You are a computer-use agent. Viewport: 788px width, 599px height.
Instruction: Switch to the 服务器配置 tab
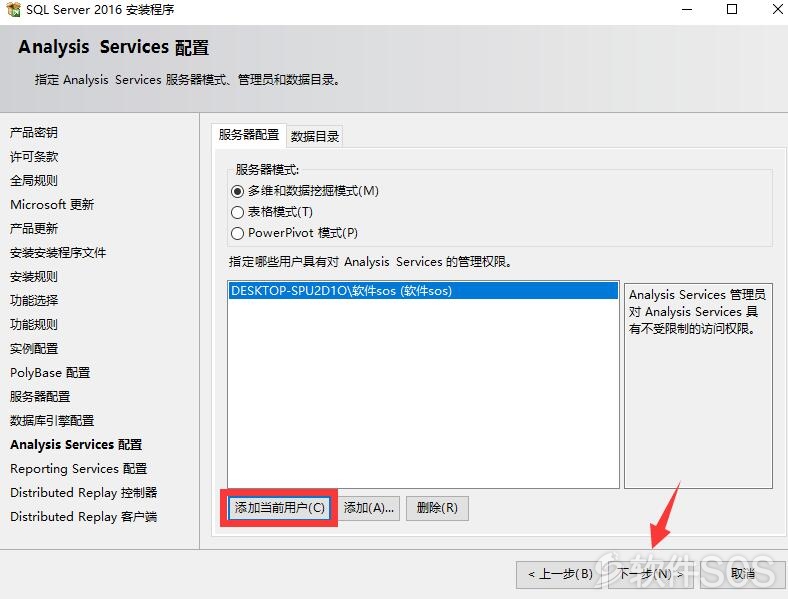(249, 135)
